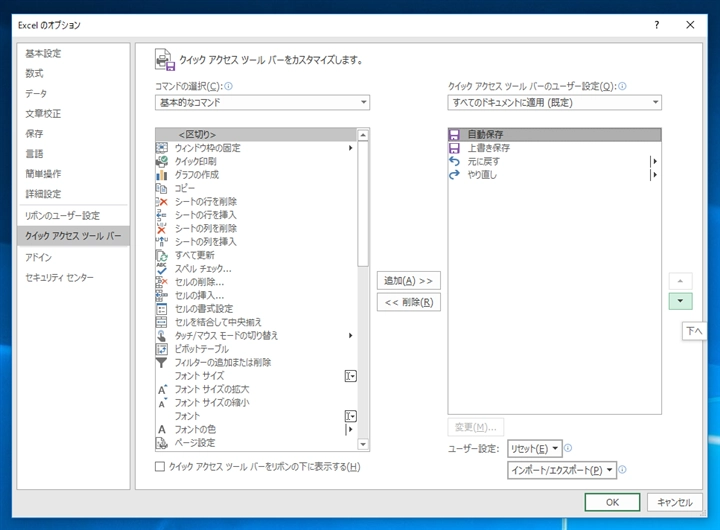Select the スペル チェック ABC icon
Image resolution: width=720 pixels, height=530 pixels.
(x=162, y=269)
